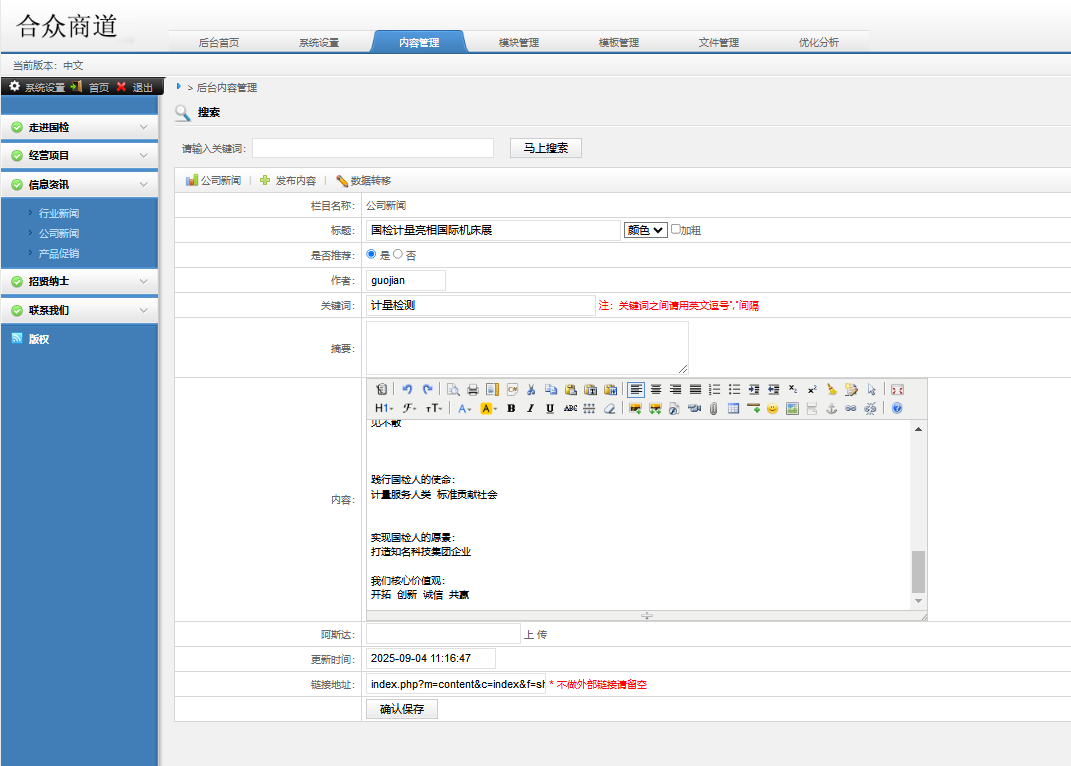
Task: Click the scissors cut icon
Action: 531,389
